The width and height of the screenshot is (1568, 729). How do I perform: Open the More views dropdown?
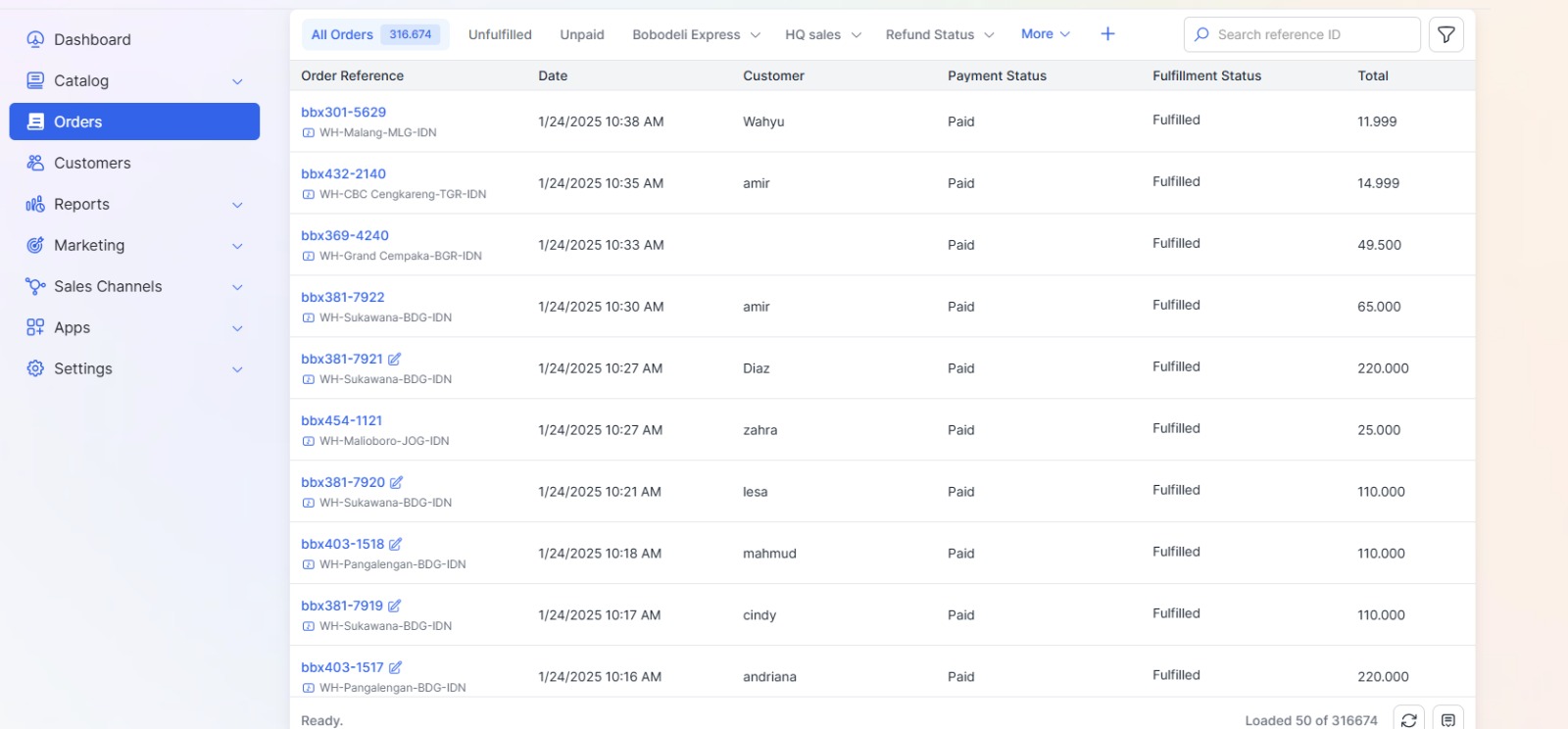pyautogui.click(x=1045, y=34)
